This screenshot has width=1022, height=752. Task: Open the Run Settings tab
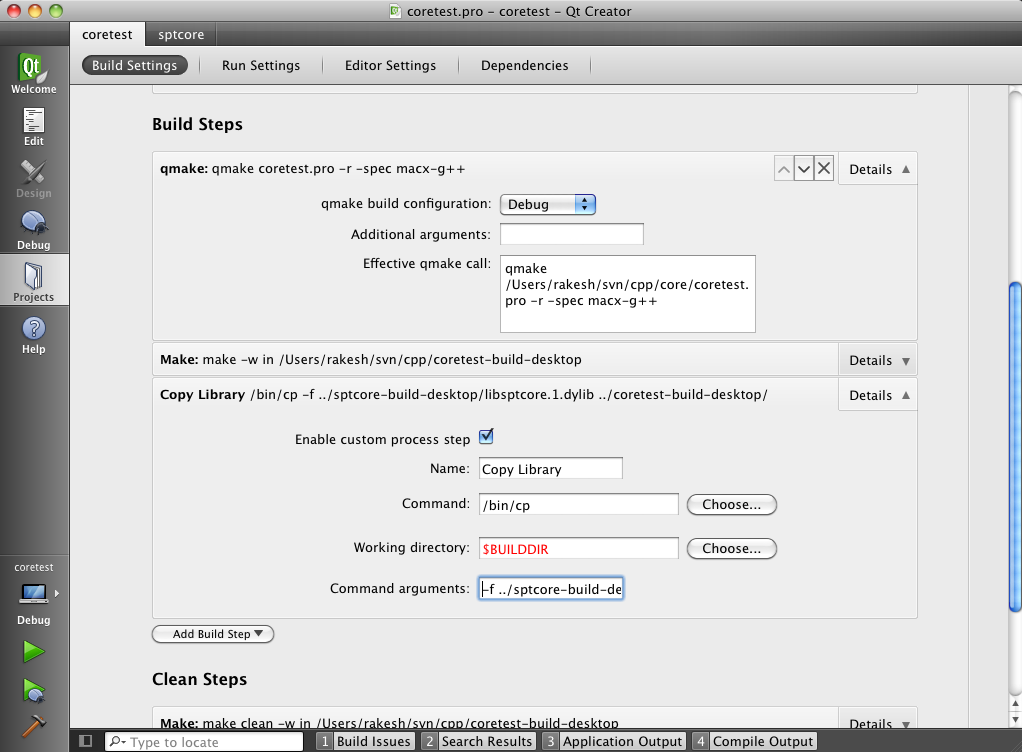click(x=261, y=65)
